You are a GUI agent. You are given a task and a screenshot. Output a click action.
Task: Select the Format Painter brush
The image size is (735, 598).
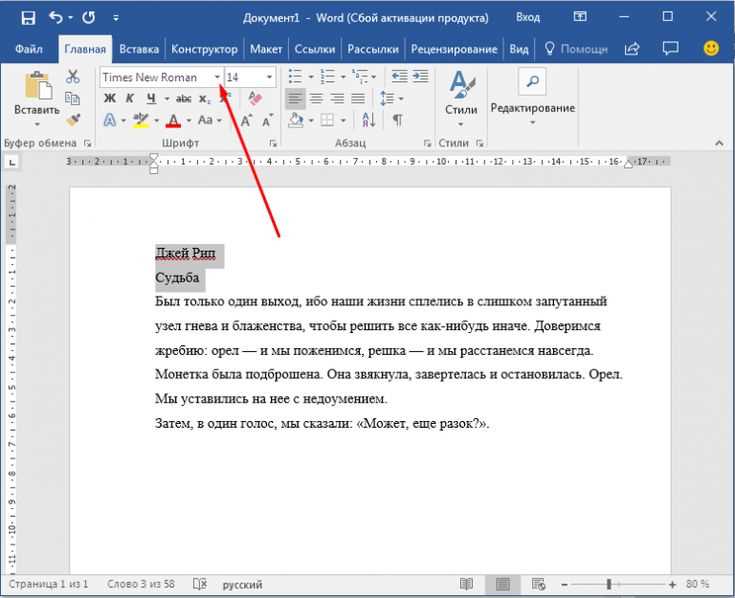tap(73, 120)
